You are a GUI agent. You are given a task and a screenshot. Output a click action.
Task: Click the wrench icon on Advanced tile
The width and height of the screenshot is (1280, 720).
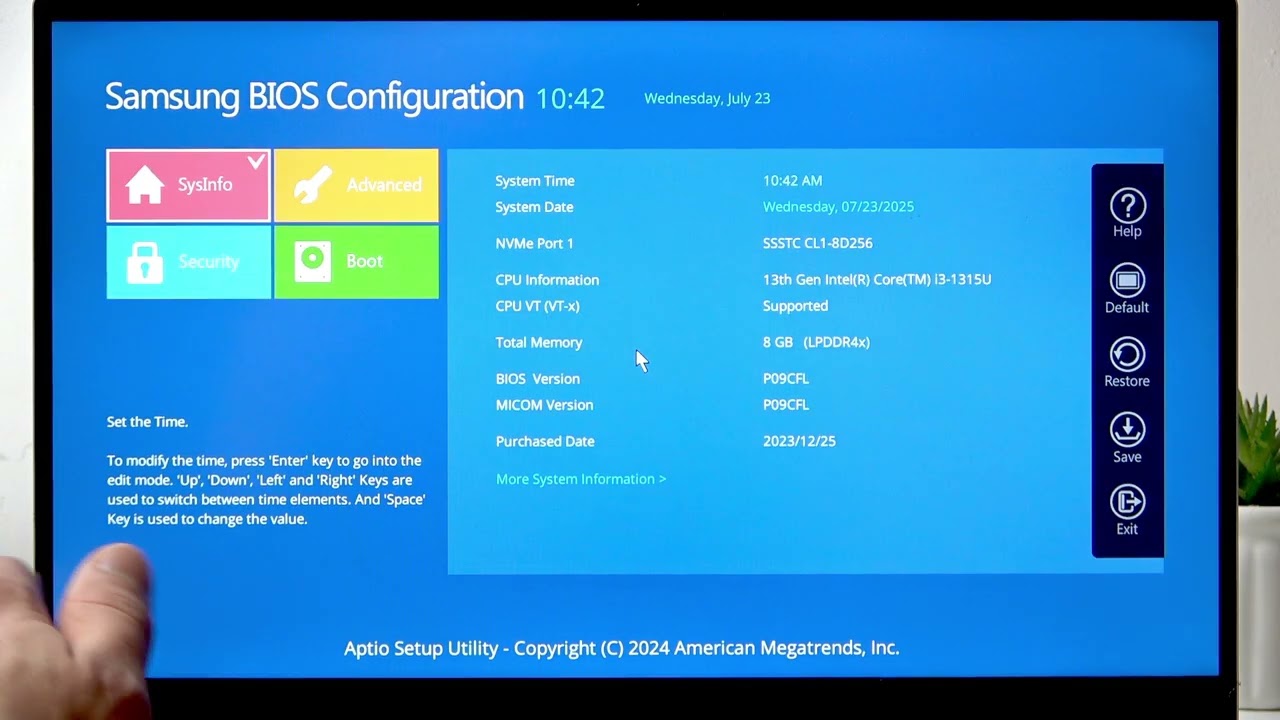(313, 185)
